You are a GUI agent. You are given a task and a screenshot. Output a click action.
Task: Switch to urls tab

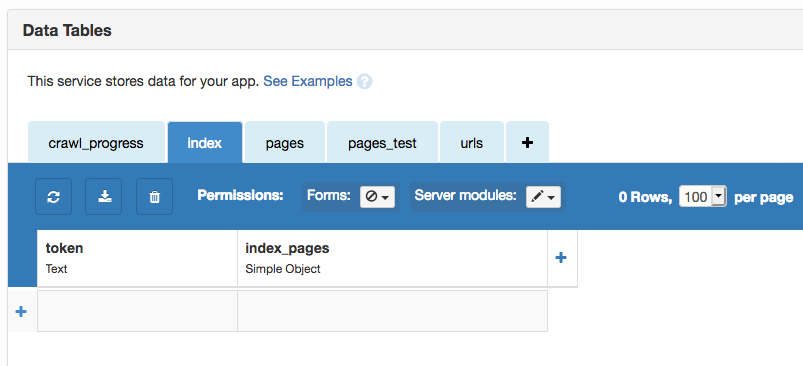pyautogui.click(x=472, y=142)
